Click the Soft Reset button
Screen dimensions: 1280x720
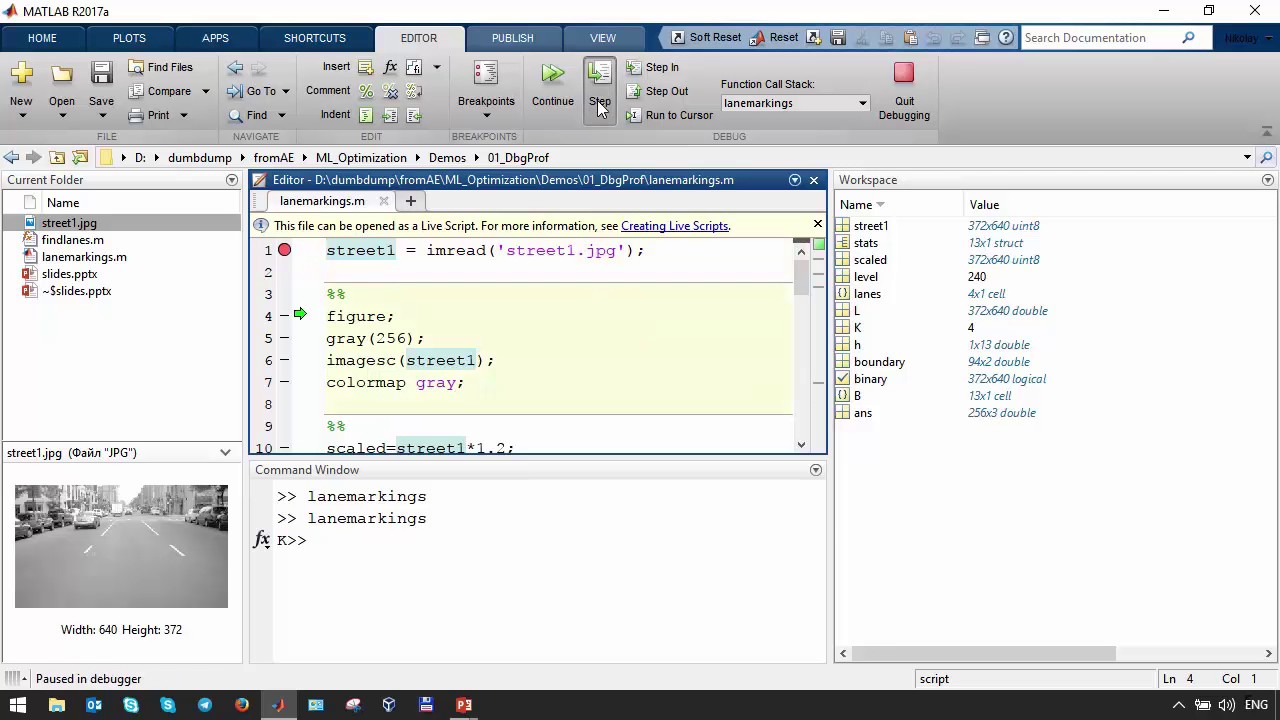[706, 38]
